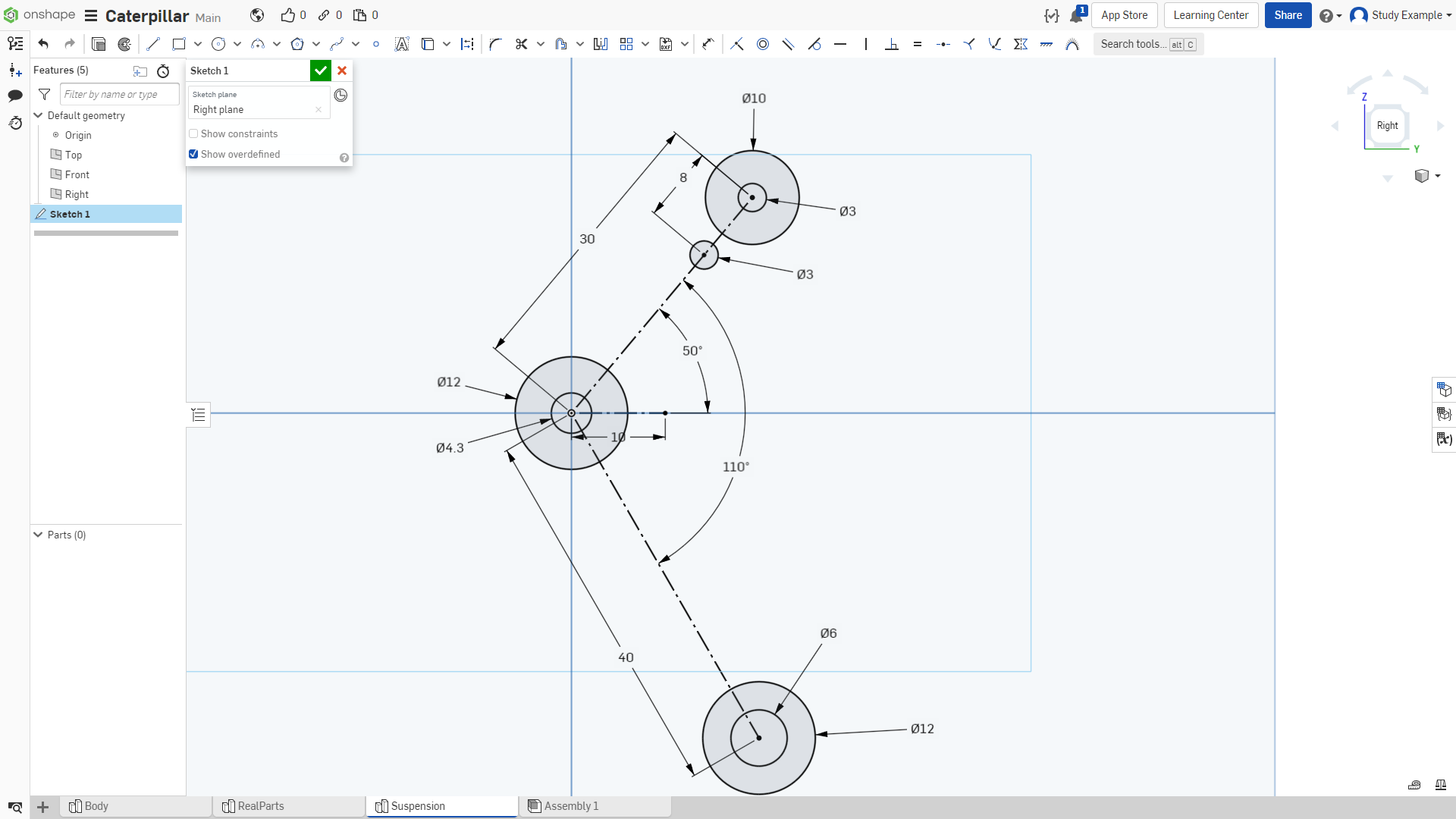Cancel Sketch 1 with red X
The image size is (1456, 819).
click(x=342, y=71)
